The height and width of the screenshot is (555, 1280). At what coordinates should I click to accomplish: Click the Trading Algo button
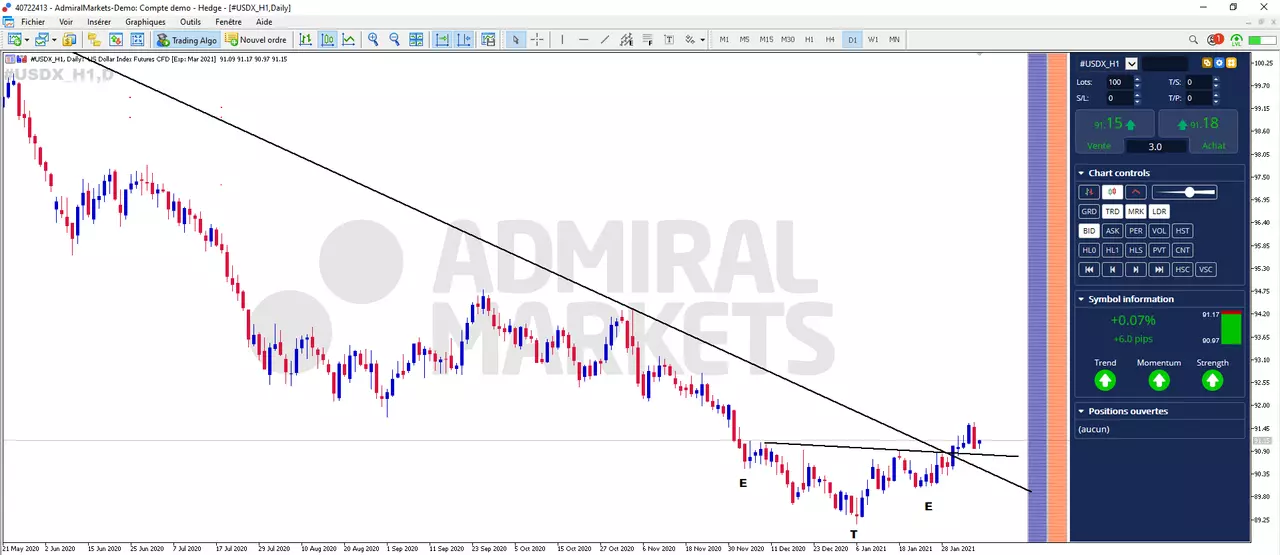point(187,40)
